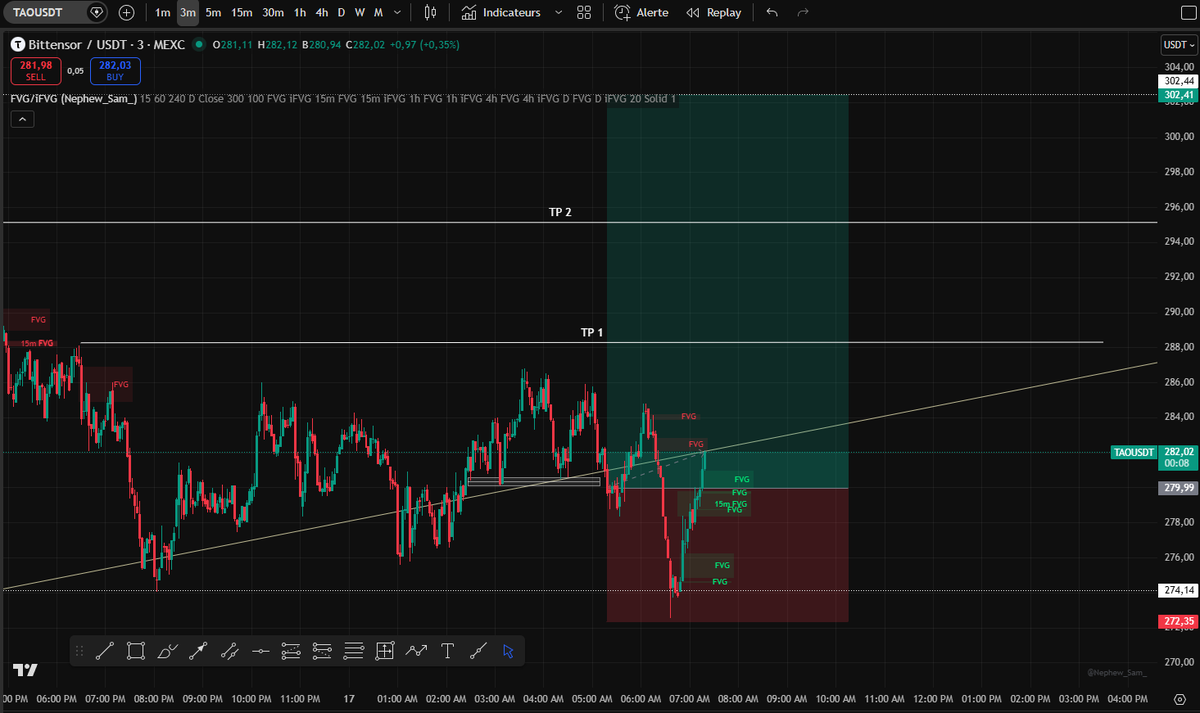This screenshot has width=1200, height=713.
Task: Click the 0,05 spread value
Action: coord(76,70)
